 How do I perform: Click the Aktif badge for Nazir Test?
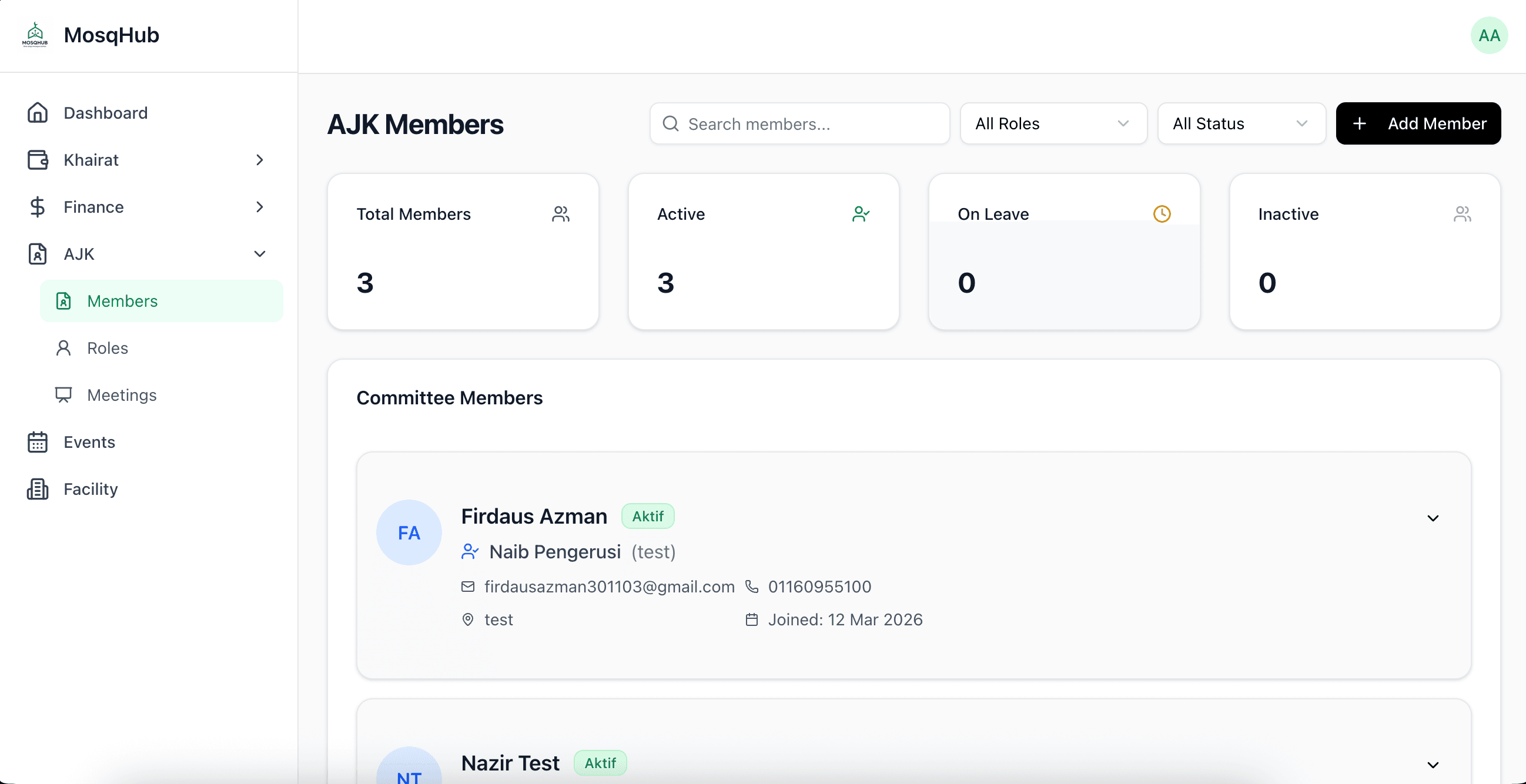(600, 763)
